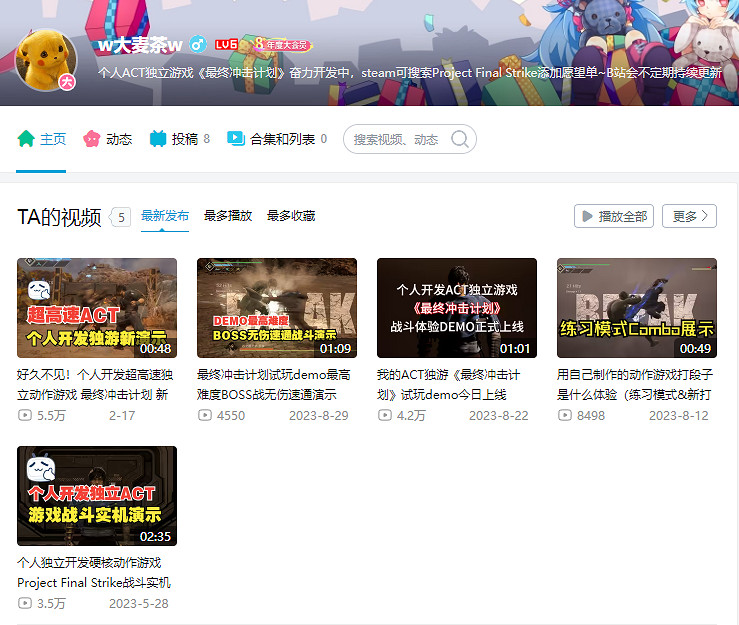The height and width of the screenshot is (625, 739).
Task: Open the 练习模式Combo展示 video thumbnail
Action: pos(637,308)
